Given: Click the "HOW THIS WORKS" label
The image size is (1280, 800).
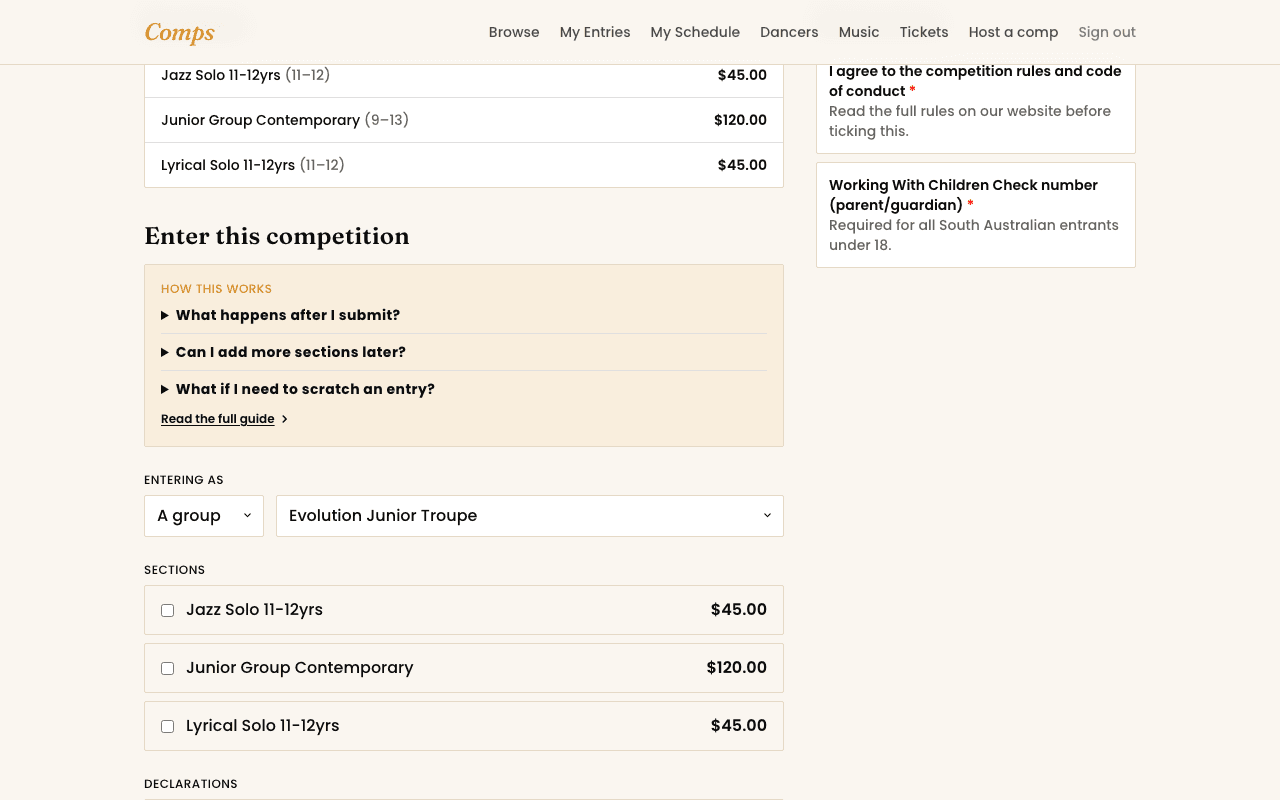Looking at the screenshot, I should point(216,289).
